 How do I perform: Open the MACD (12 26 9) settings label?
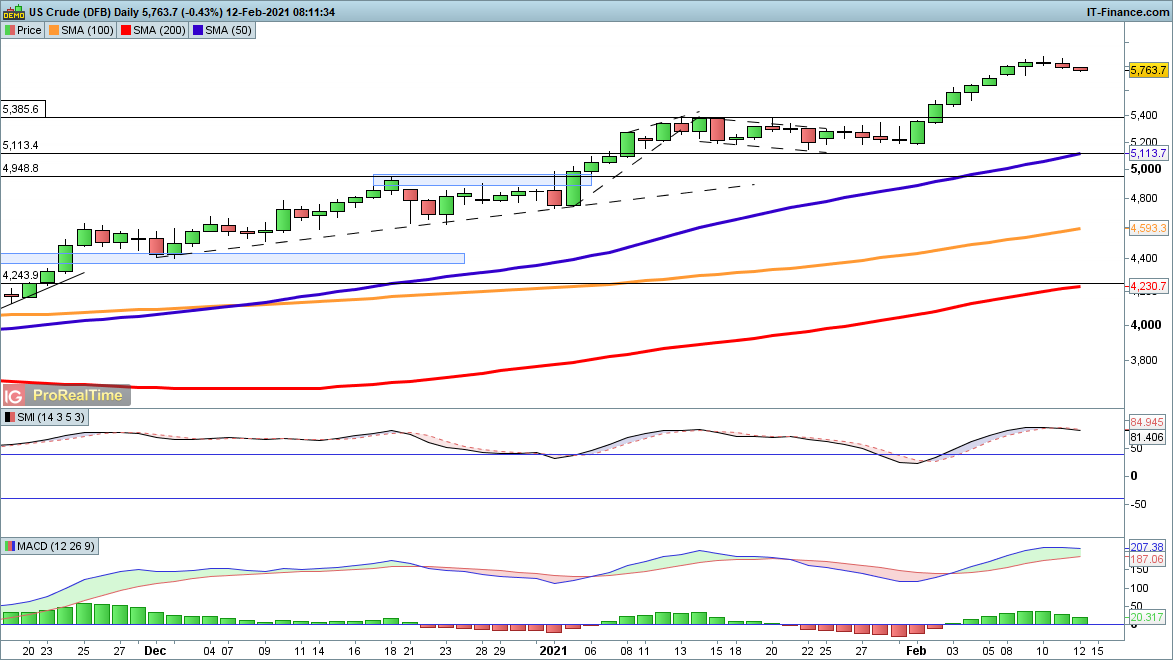(x=57, y=546)
